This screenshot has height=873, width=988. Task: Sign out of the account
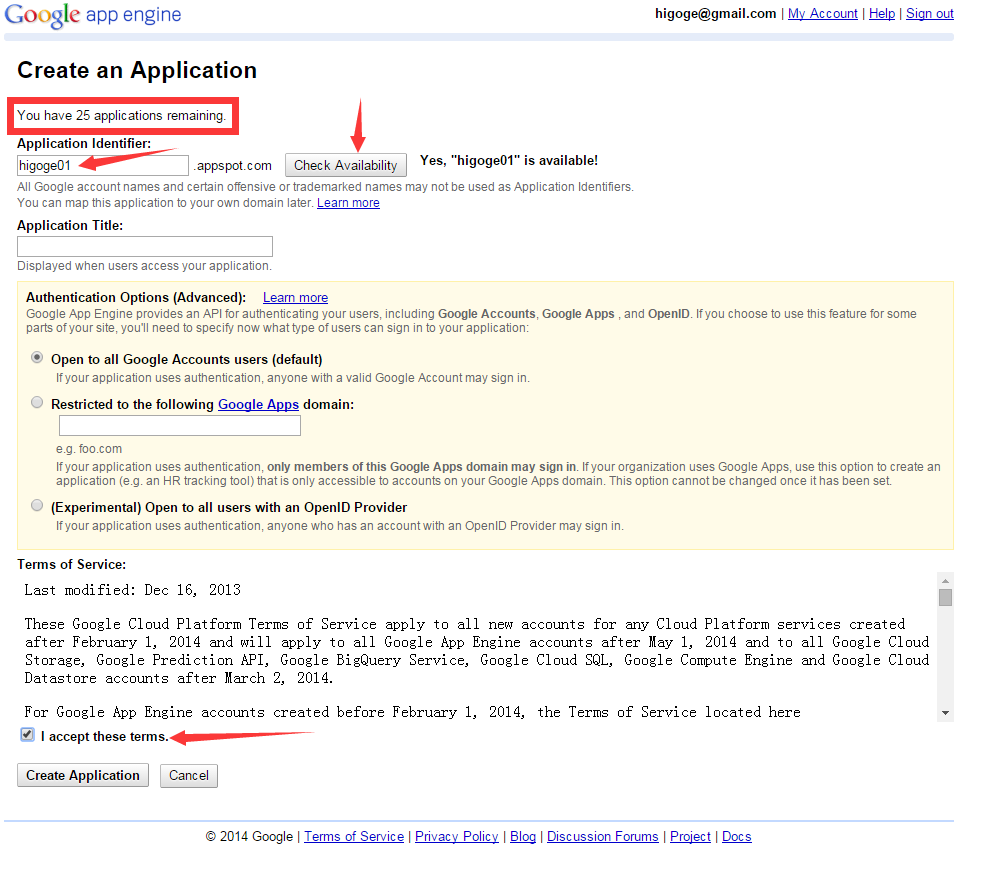929,13
